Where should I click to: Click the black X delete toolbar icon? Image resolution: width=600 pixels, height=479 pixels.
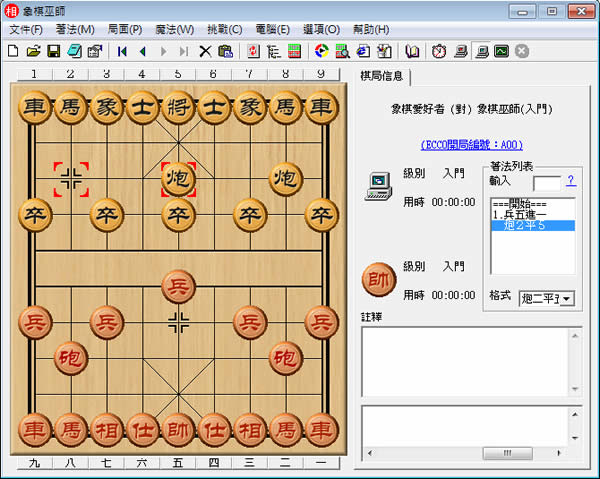[205, 50]
